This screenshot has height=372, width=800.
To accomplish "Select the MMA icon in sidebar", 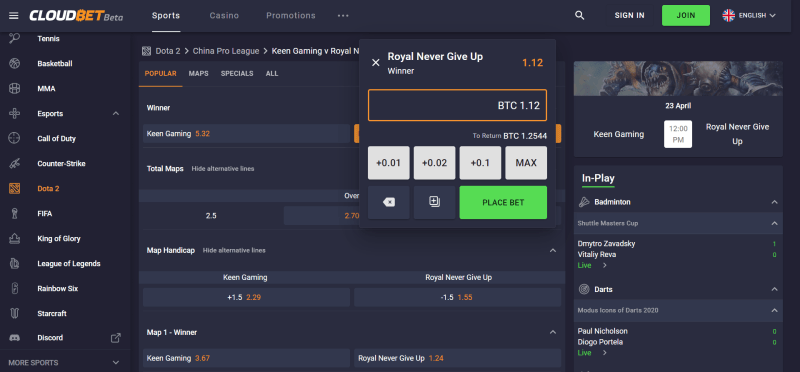I will coord(14,88).
